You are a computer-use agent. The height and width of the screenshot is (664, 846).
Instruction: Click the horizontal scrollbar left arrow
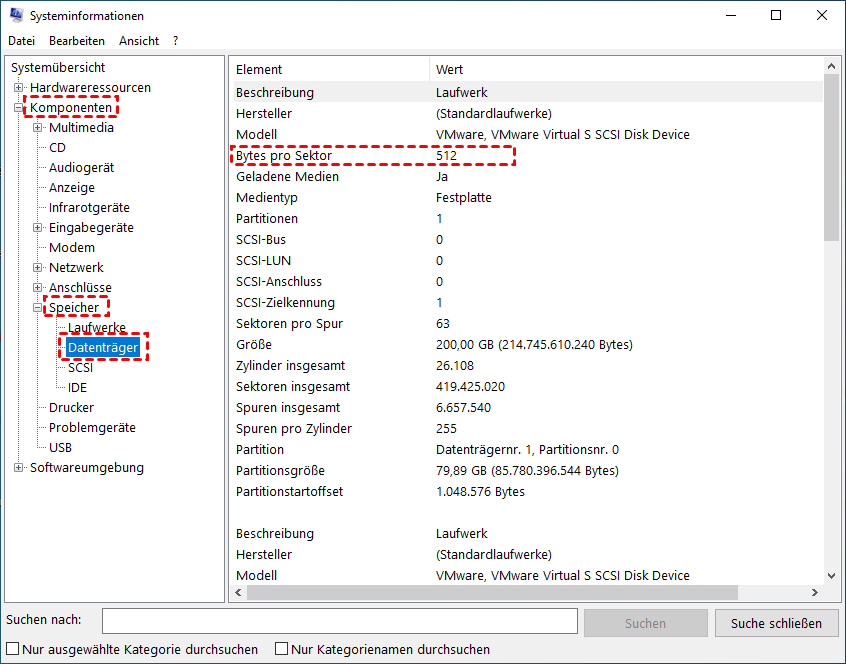(x=238, y=592)
